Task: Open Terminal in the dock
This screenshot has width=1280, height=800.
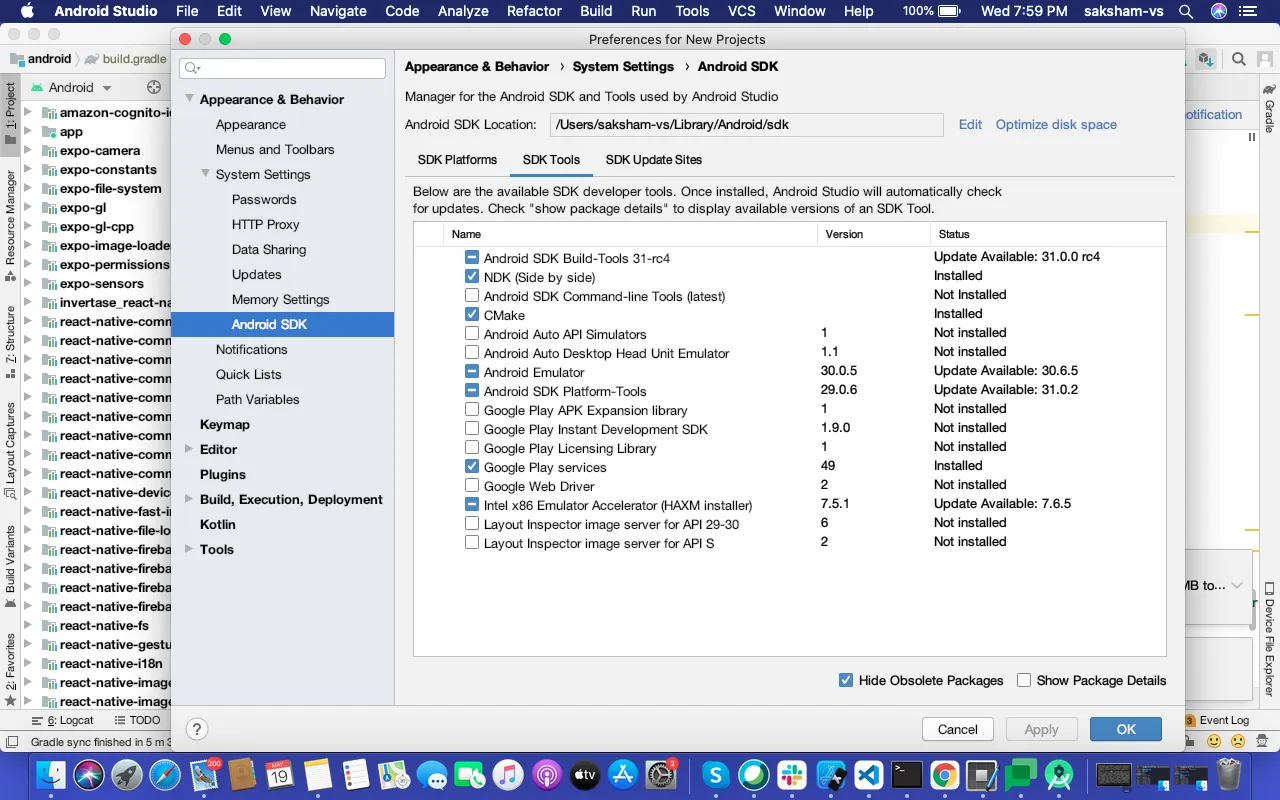Action: pos(907,775)
